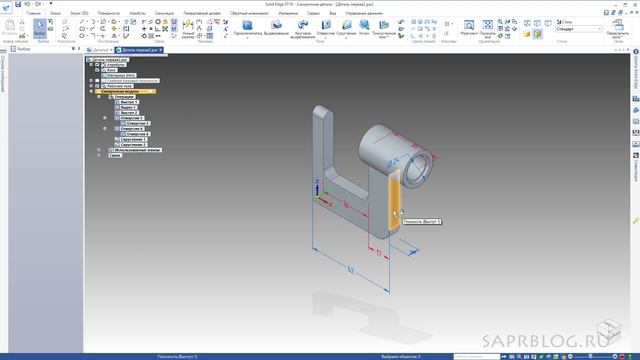640x360 pixels.
Task: Create a Параллелепипед box feature
Action: click(247, 28)
